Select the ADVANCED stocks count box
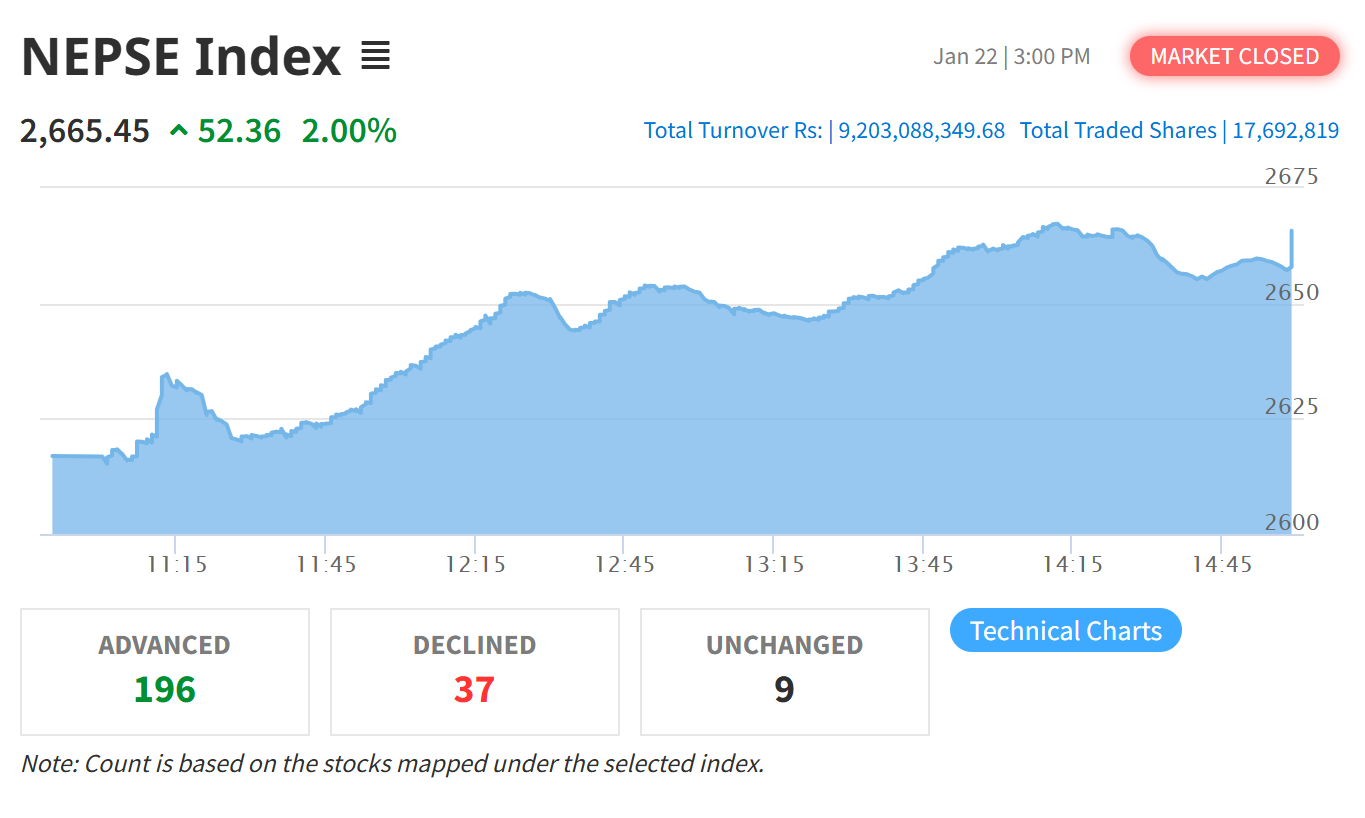This screenshot has width=1365, height=818. (165, 672)
